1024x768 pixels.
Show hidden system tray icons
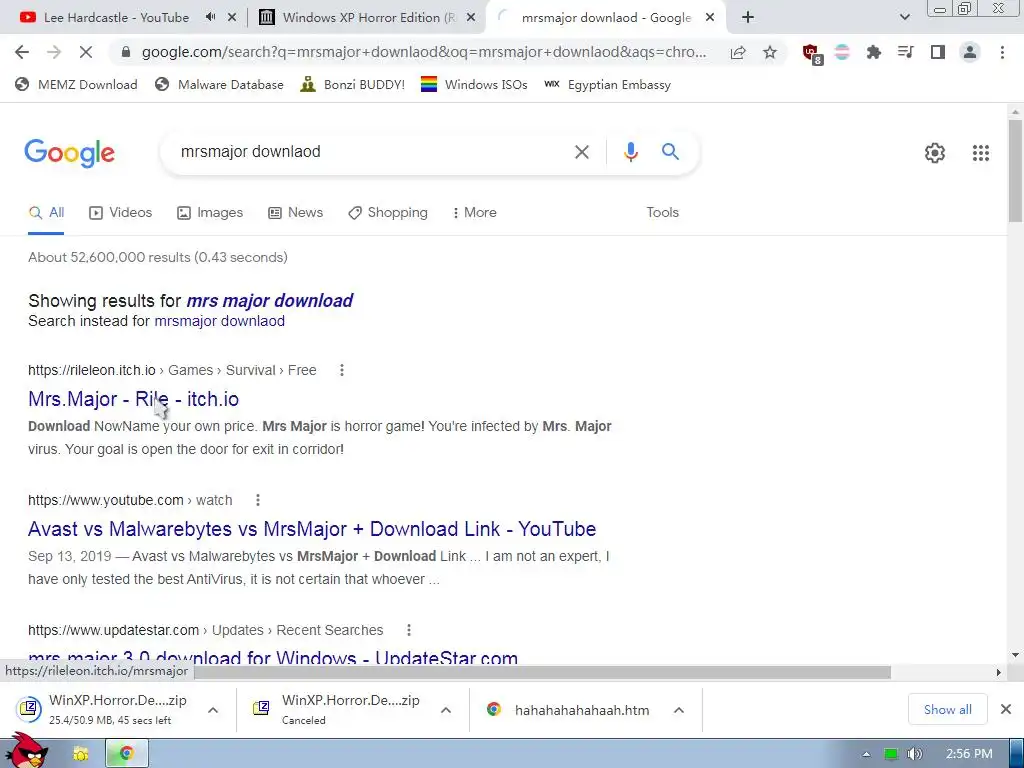866,754
